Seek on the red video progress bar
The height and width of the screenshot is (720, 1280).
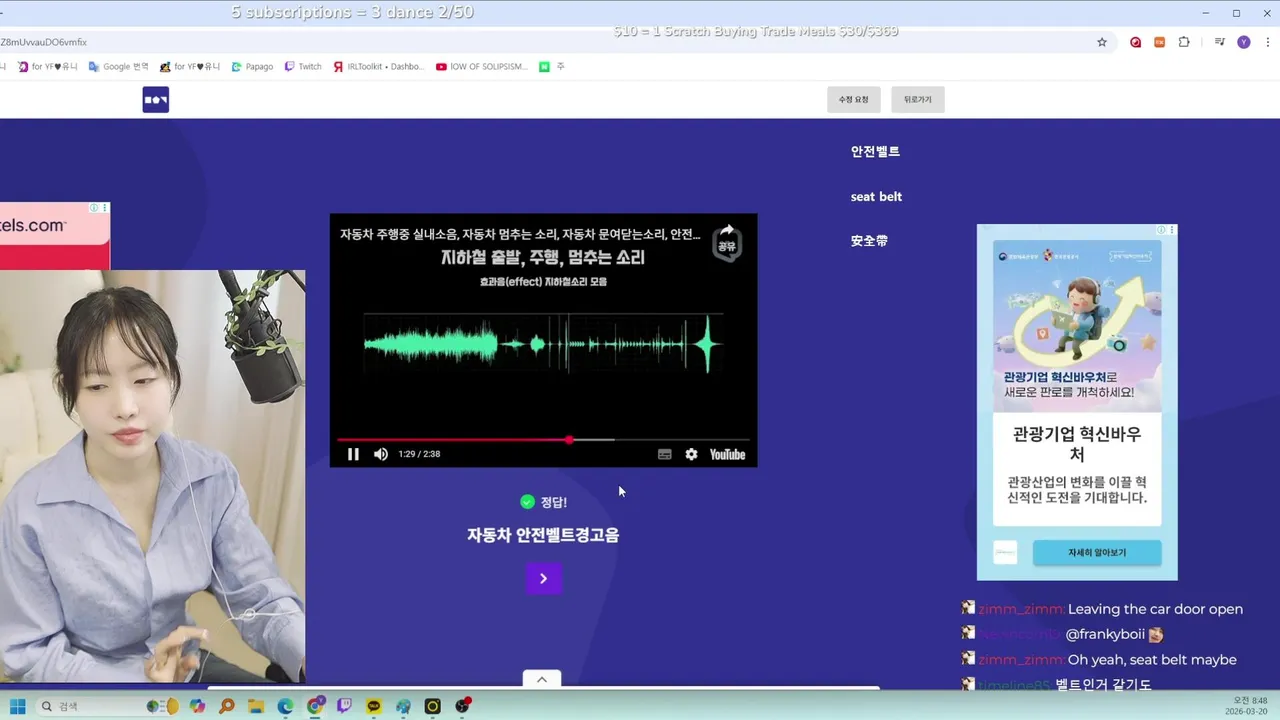(543, 439)
